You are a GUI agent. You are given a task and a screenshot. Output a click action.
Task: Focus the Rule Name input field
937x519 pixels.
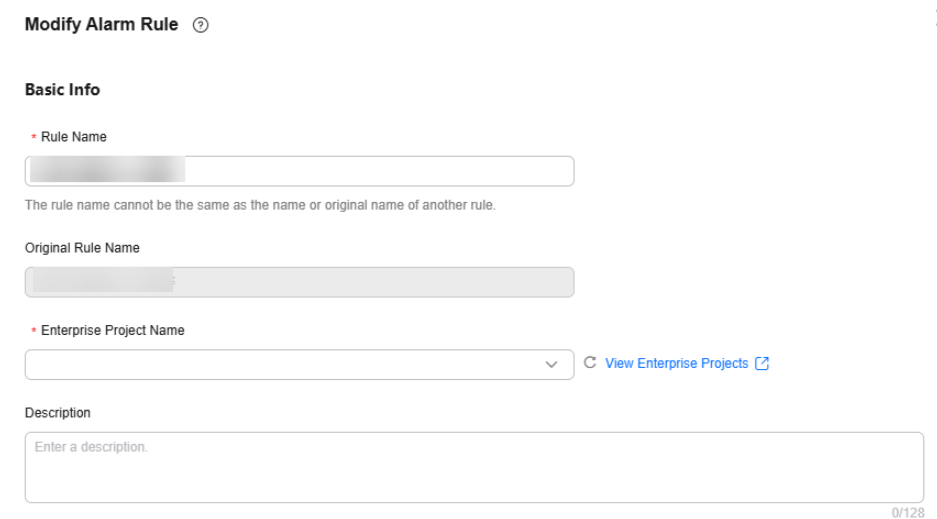[x=299, y=171]
